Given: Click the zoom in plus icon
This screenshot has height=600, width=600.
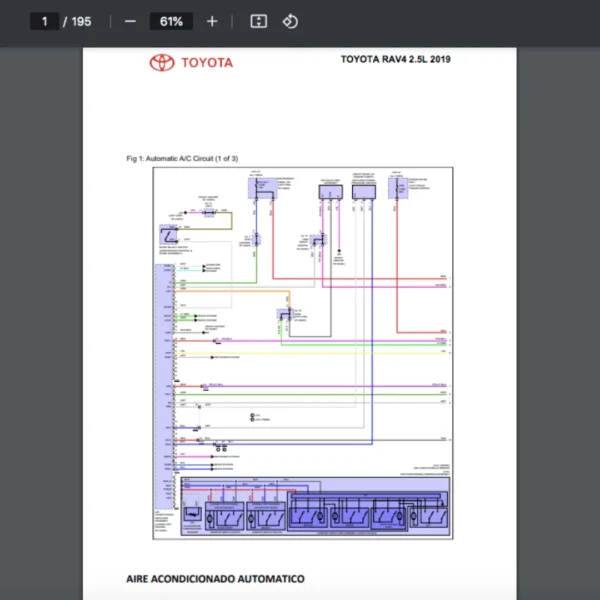Looking at the screenshot, I should tap(212, 21).
